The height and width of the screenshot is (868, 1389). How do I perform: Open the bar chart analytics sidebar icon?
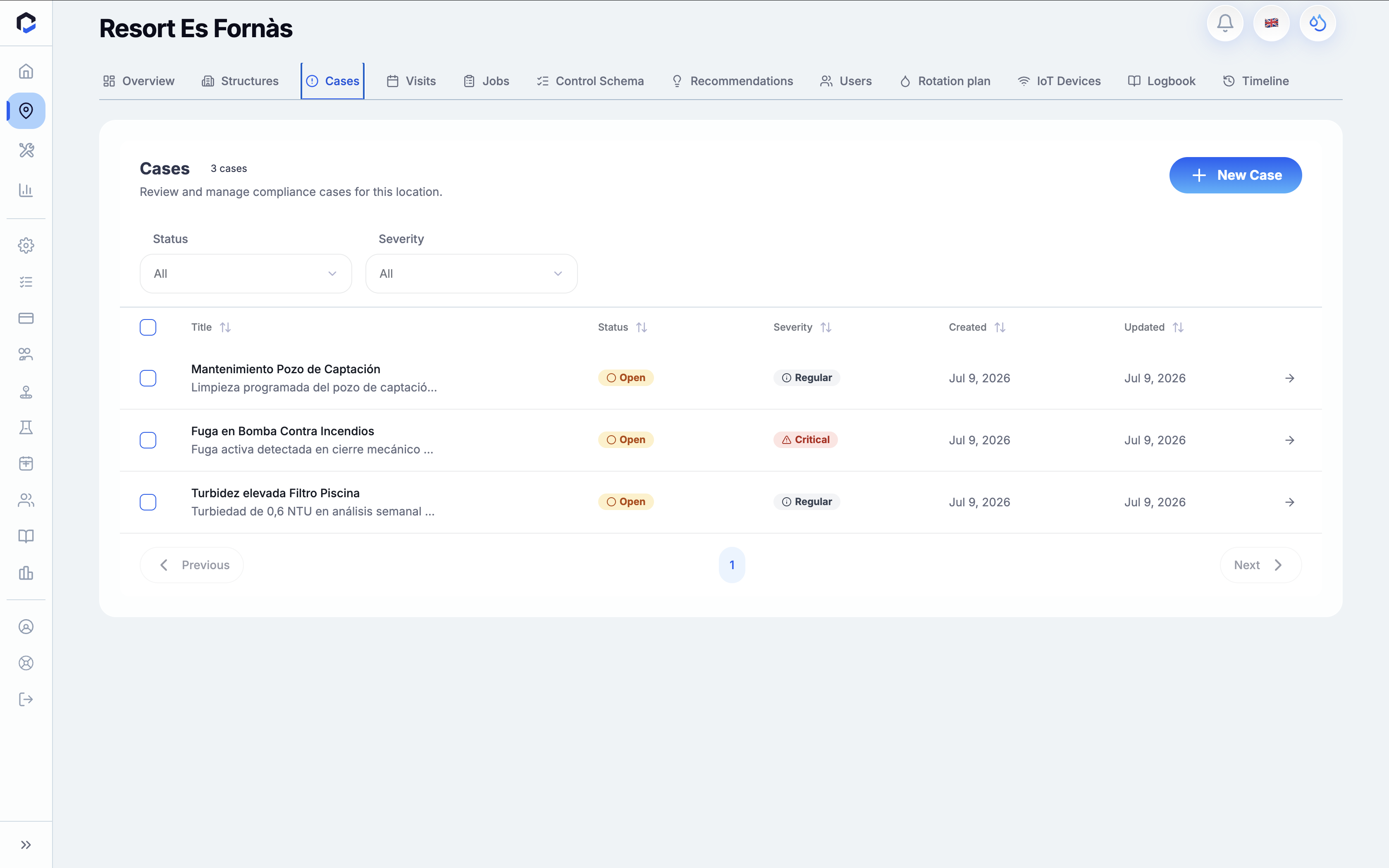click(x=26, y=189)
